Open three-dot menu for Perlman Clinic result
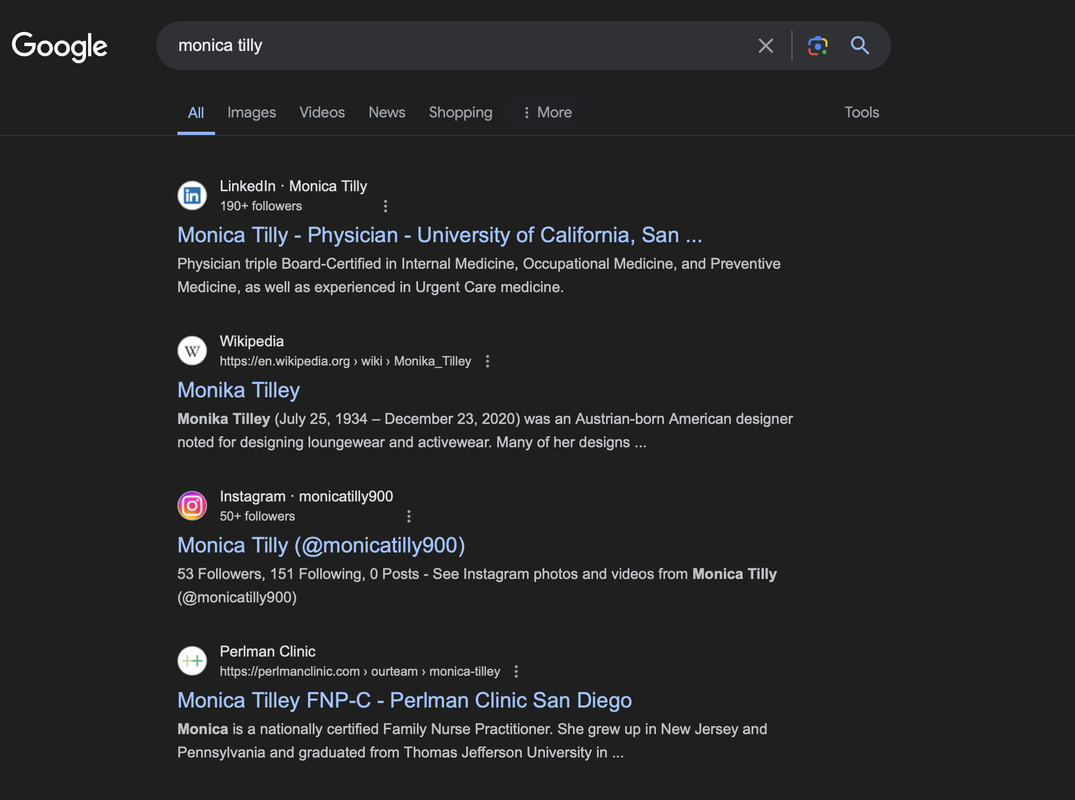Image resolution: width=1075 pixels, height=800 pixels. 516,672
